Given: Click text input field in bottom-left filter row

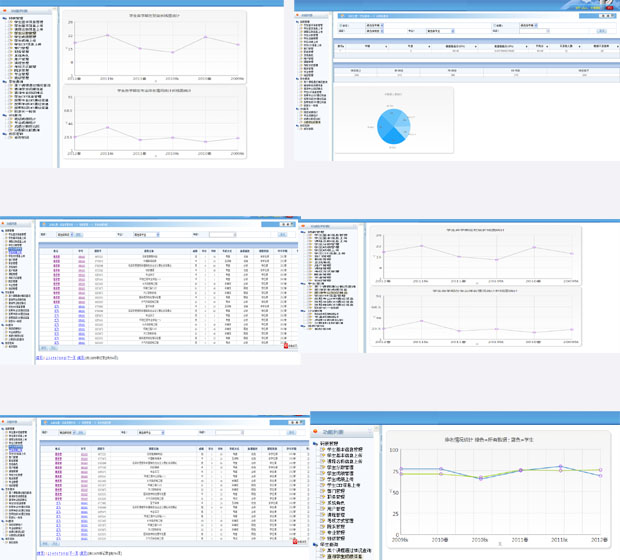Looking at the screenshot, I should (229, 433).
